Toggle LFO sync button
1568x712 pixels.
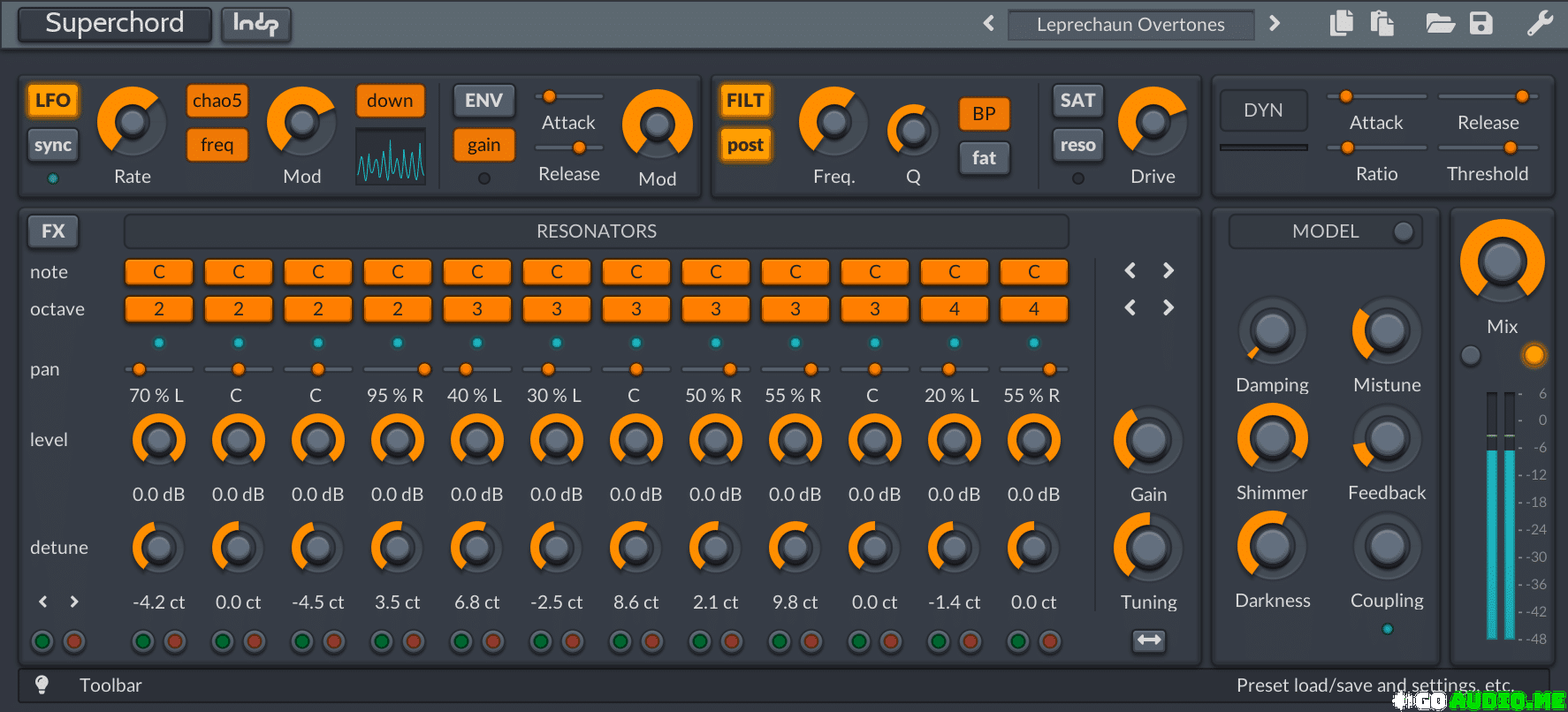(x=53, y=145)
